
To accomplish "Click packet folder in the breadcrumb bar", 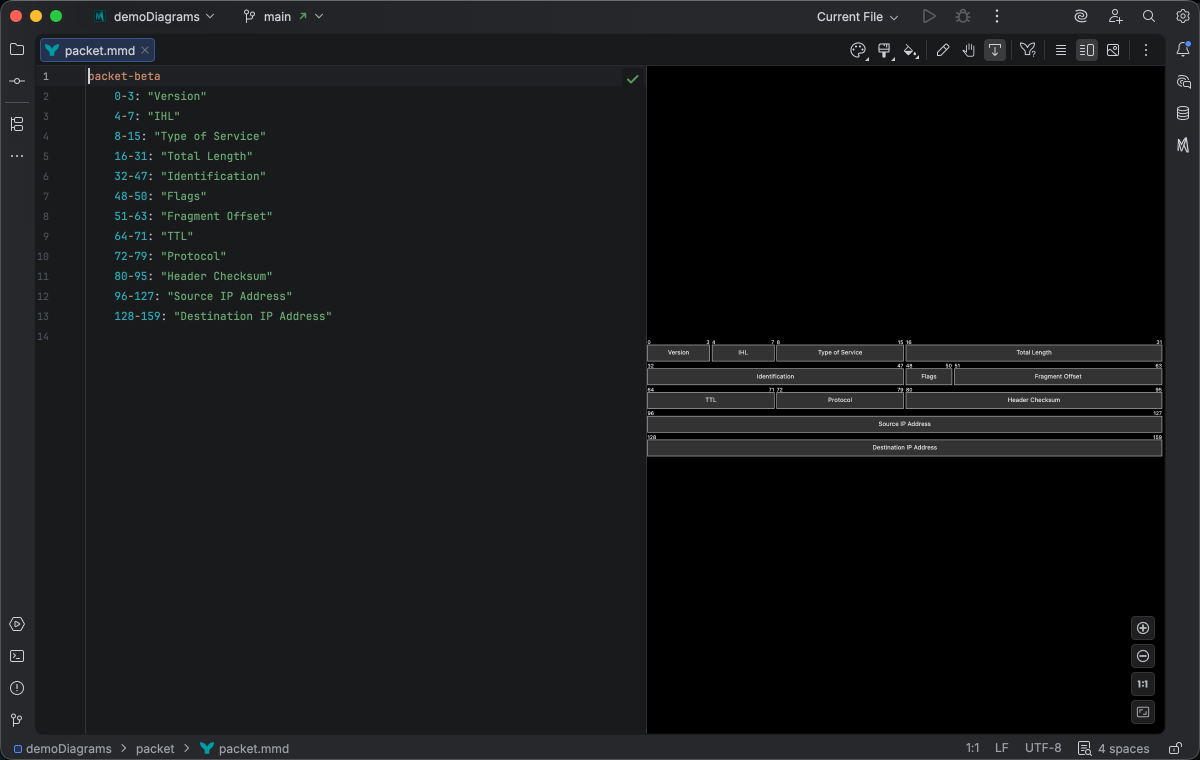I will pos(155,748).
